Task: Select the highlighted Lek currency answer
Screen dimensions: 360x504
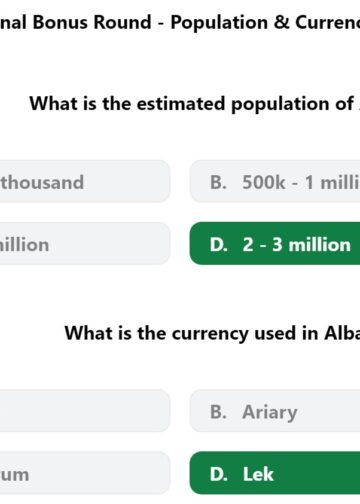Action: (275, 473)
